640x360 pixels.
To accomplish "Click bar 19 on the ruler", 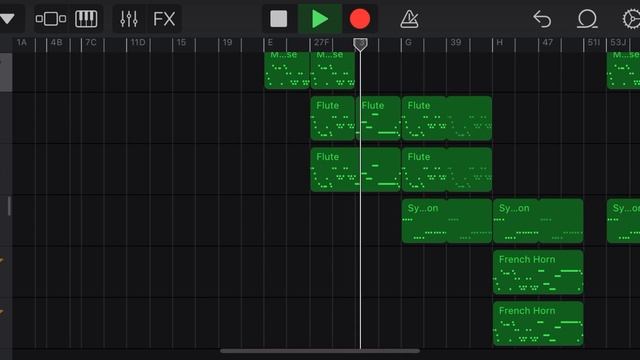I will pyautogui.click(x=227, y=42).
